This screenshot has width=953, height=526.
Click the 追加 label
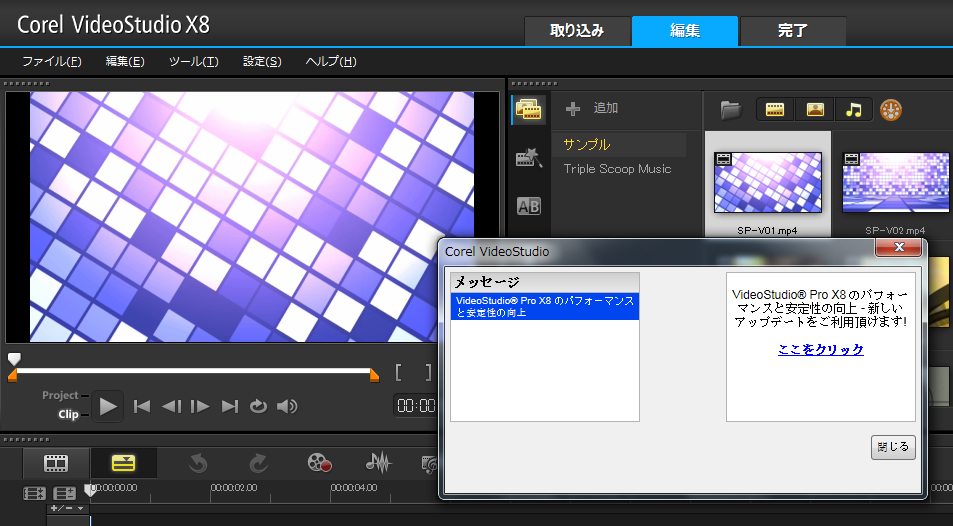(605, 108)
